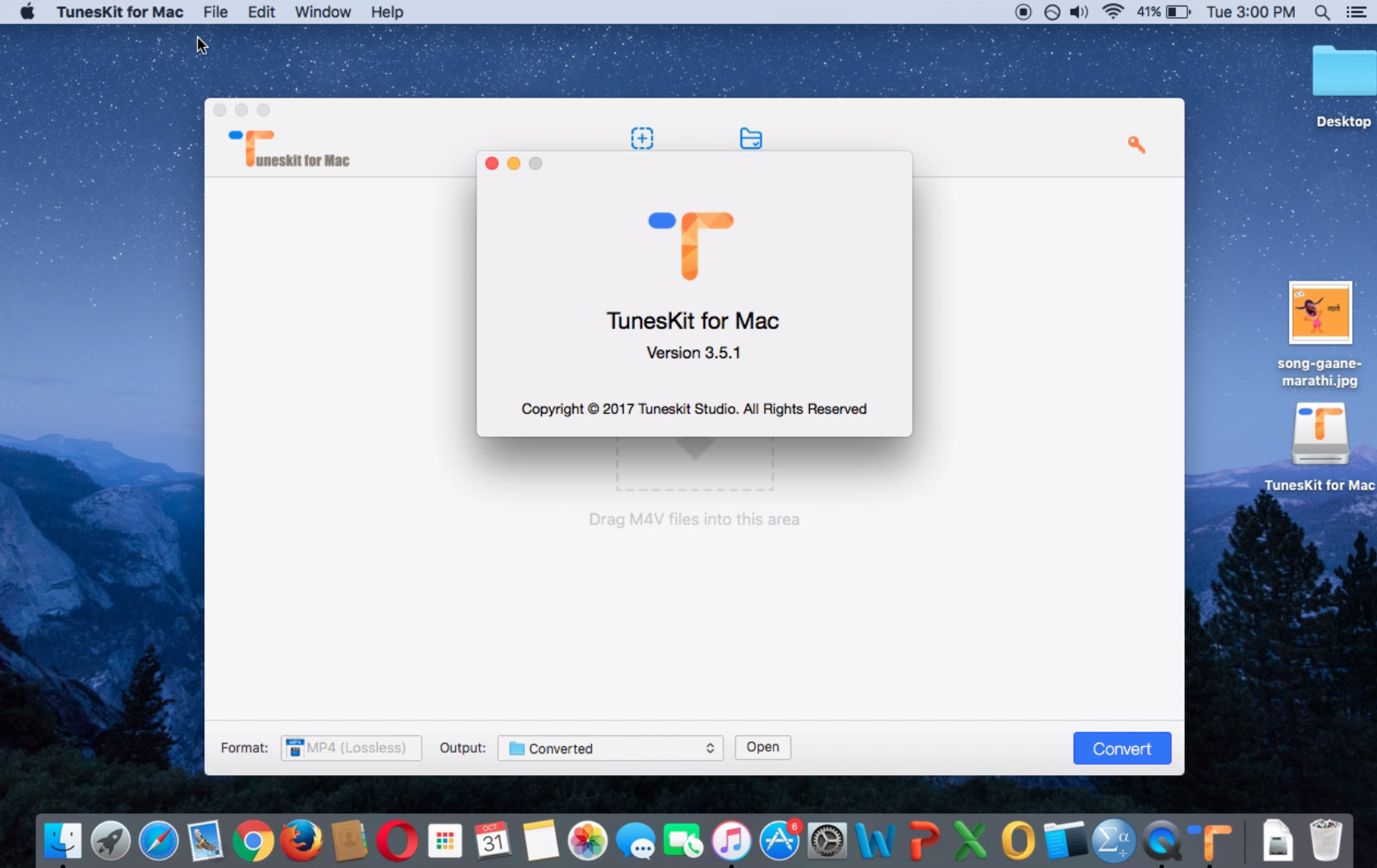Click the TunesKit for Mac title in About dialog
Image resolution: width=1377 pixels, height=868 pixels.
(x=693, y=320)
